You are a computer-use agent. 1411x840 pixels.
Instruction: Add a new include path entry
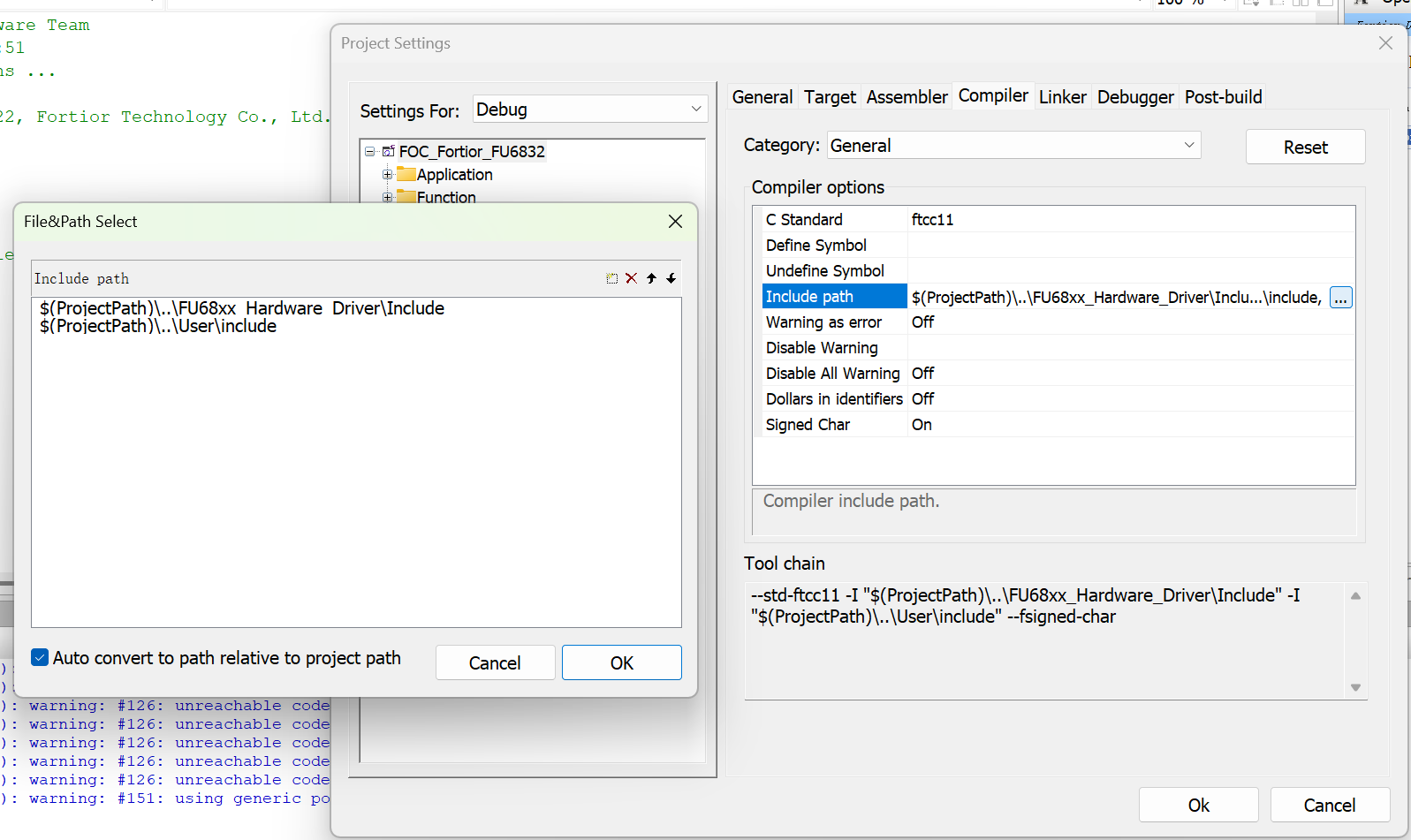[x=612, y=278]
